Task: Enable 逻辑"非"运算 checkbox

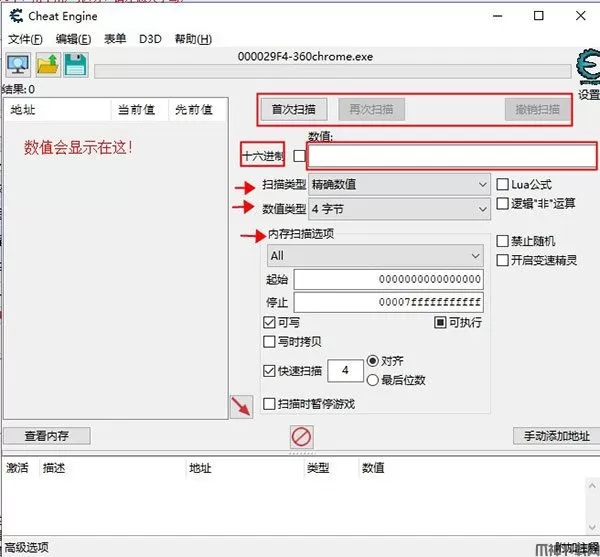Action: tap(502, 204)
